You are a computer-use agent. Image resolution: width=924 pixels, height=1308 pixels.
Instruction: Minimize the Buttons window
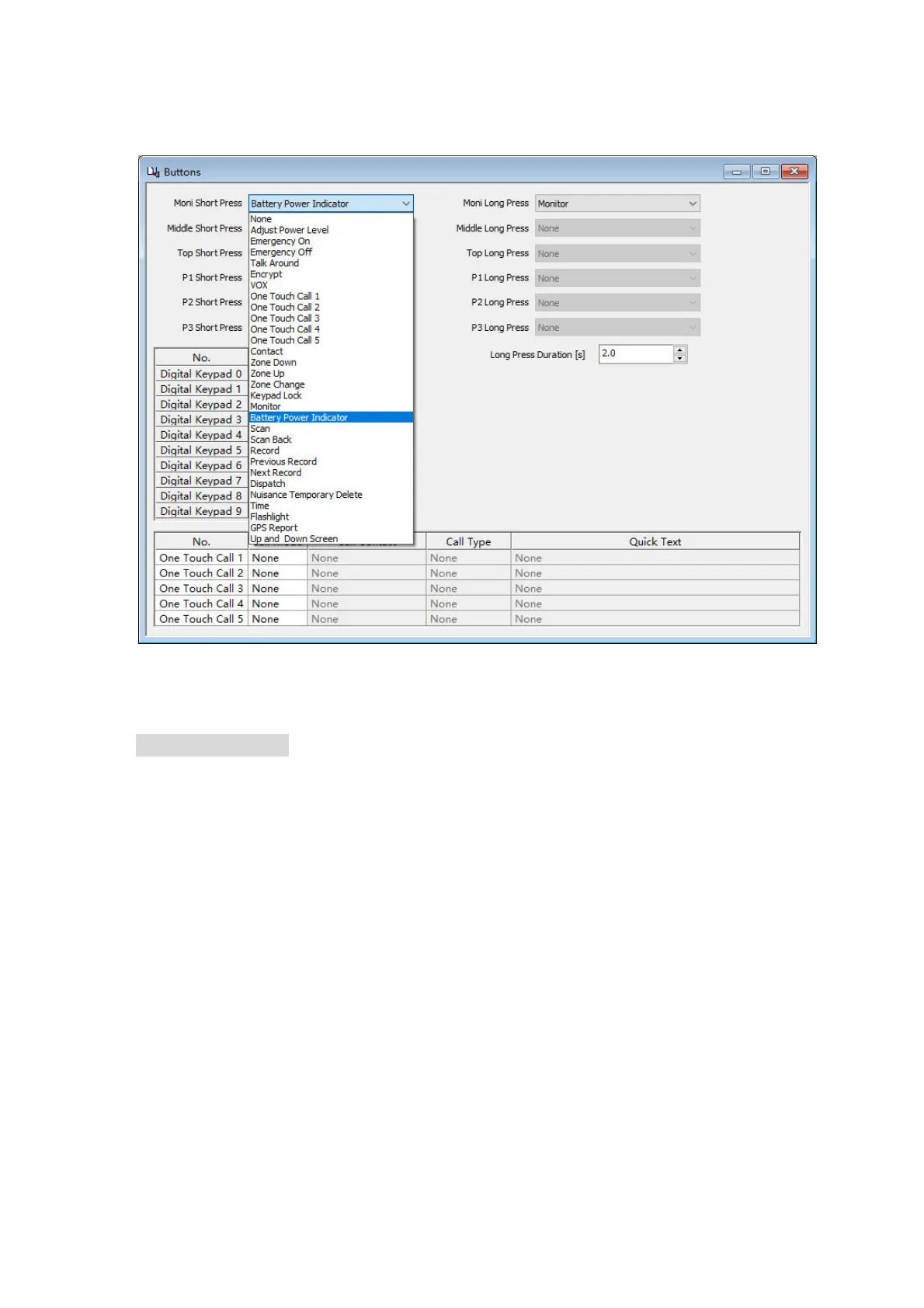[736, 171]
